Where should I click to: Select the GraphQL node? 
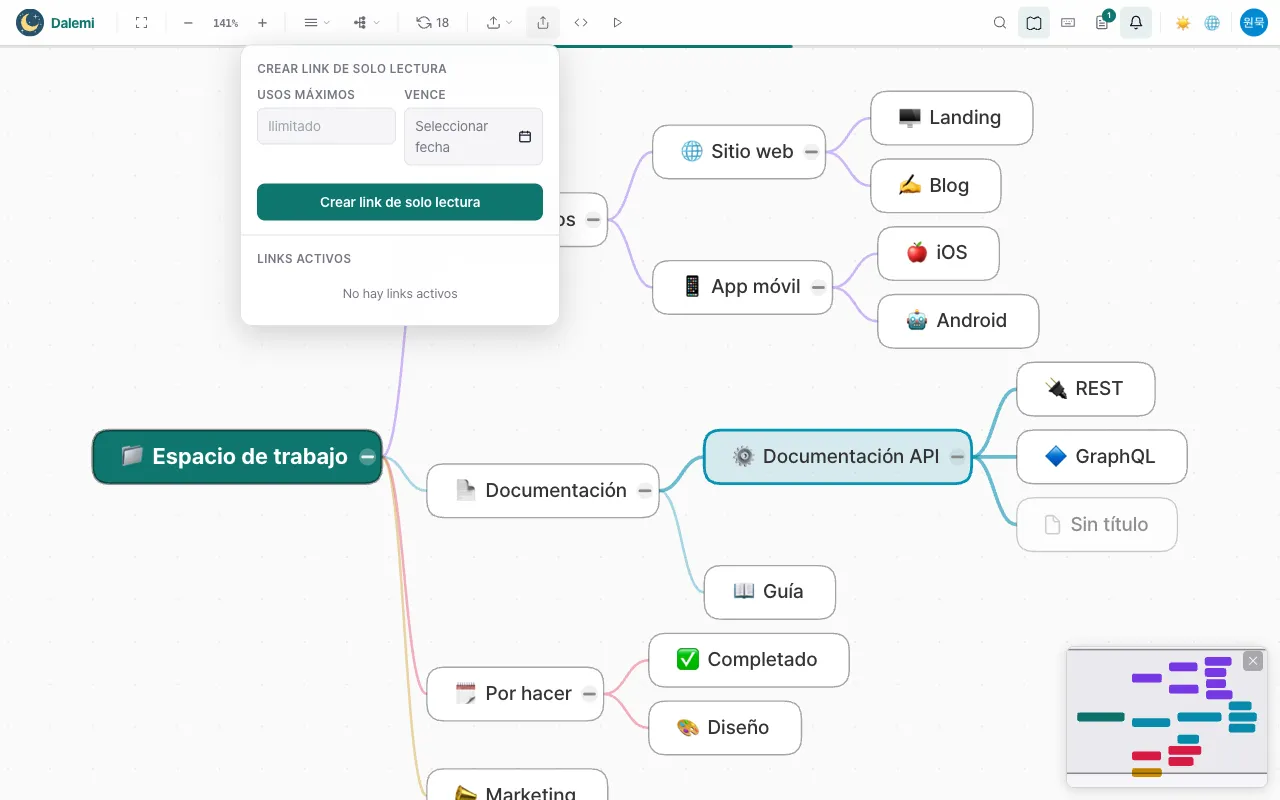coord(1102,457)
